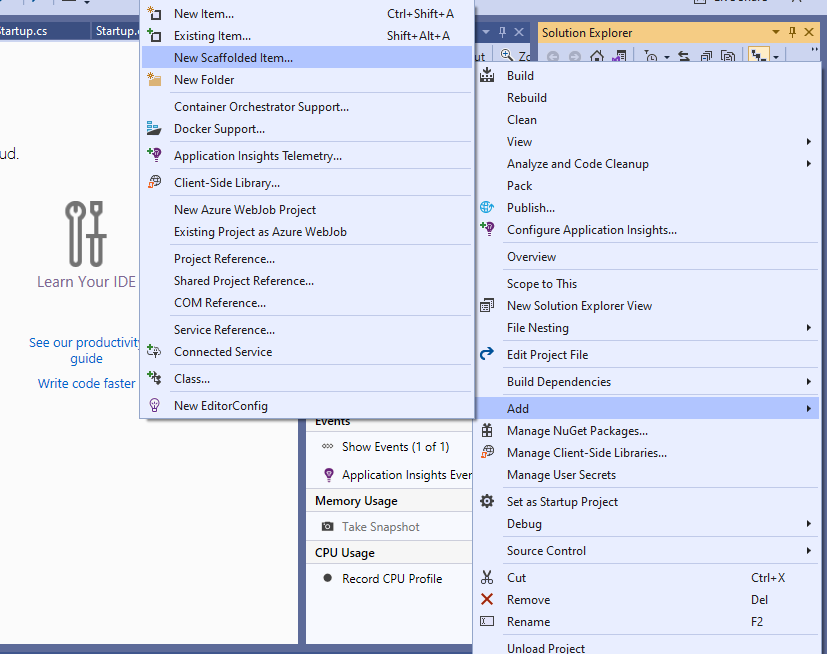
Task: Click the Zoom In magnifier icon
Action: click(x=506, y=55)
